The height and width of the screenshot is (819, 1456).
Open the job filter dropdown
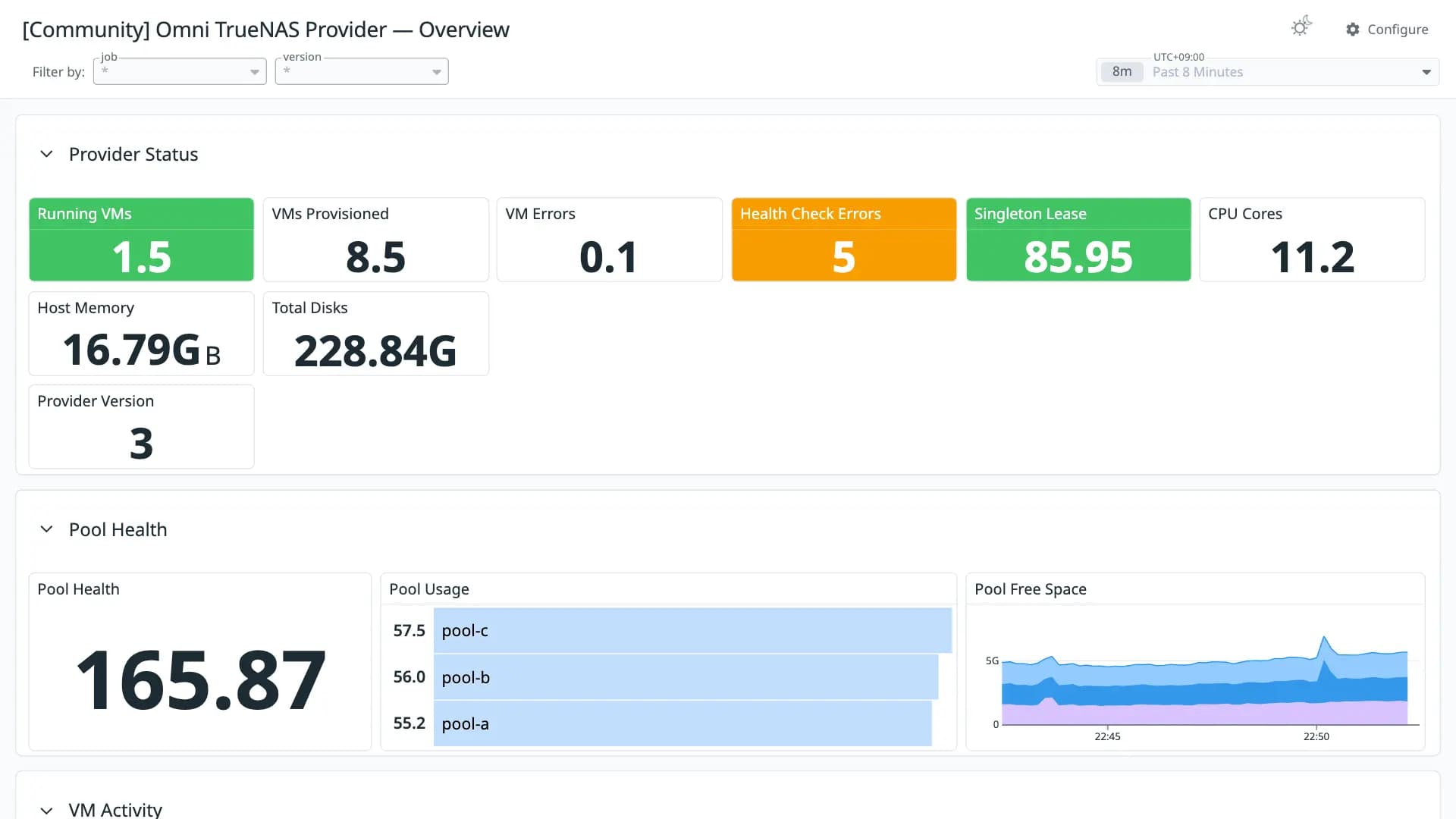tap(180, 71)
